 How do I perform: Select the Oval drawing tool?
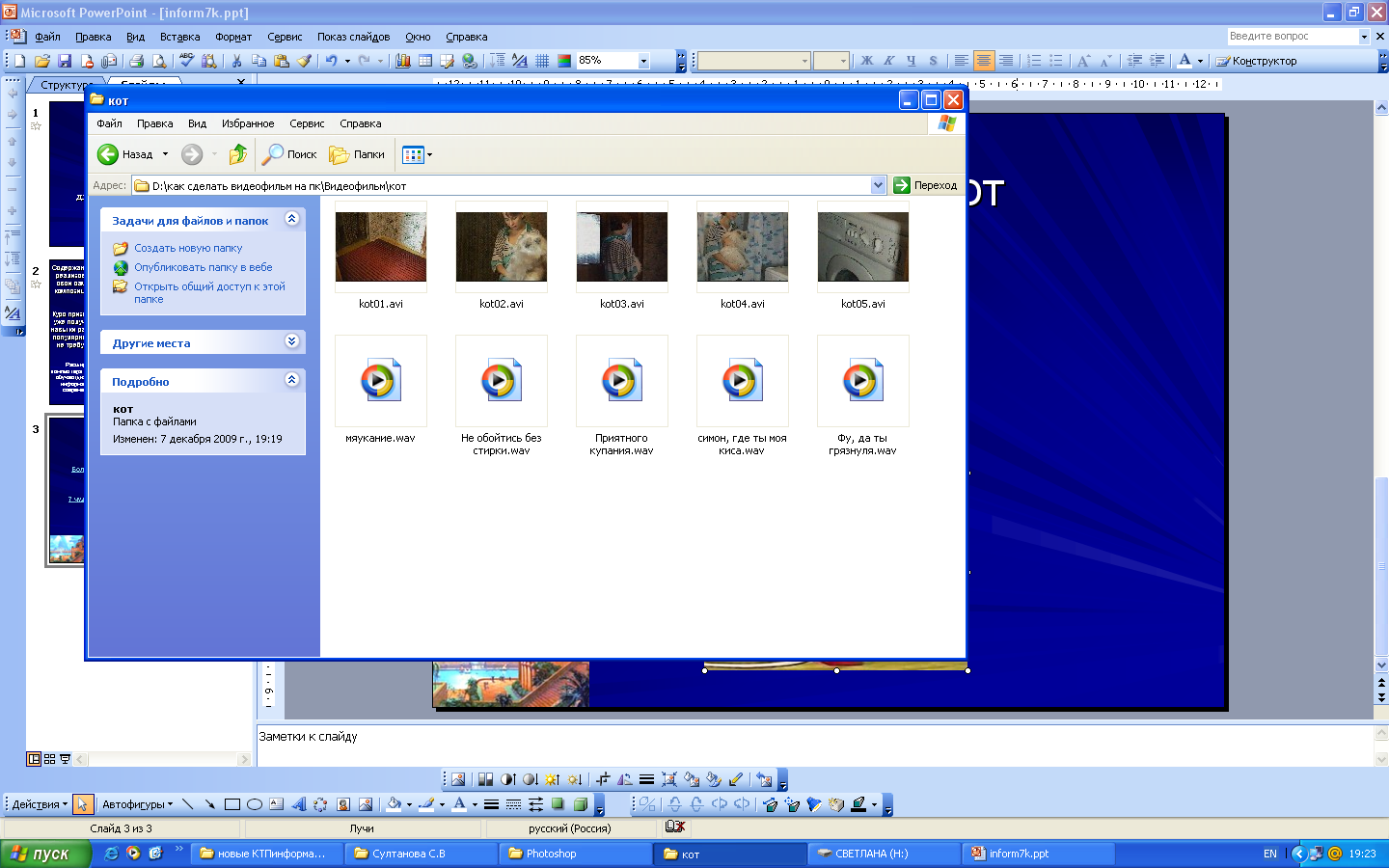pyautogui.click(x=255, y=804)
